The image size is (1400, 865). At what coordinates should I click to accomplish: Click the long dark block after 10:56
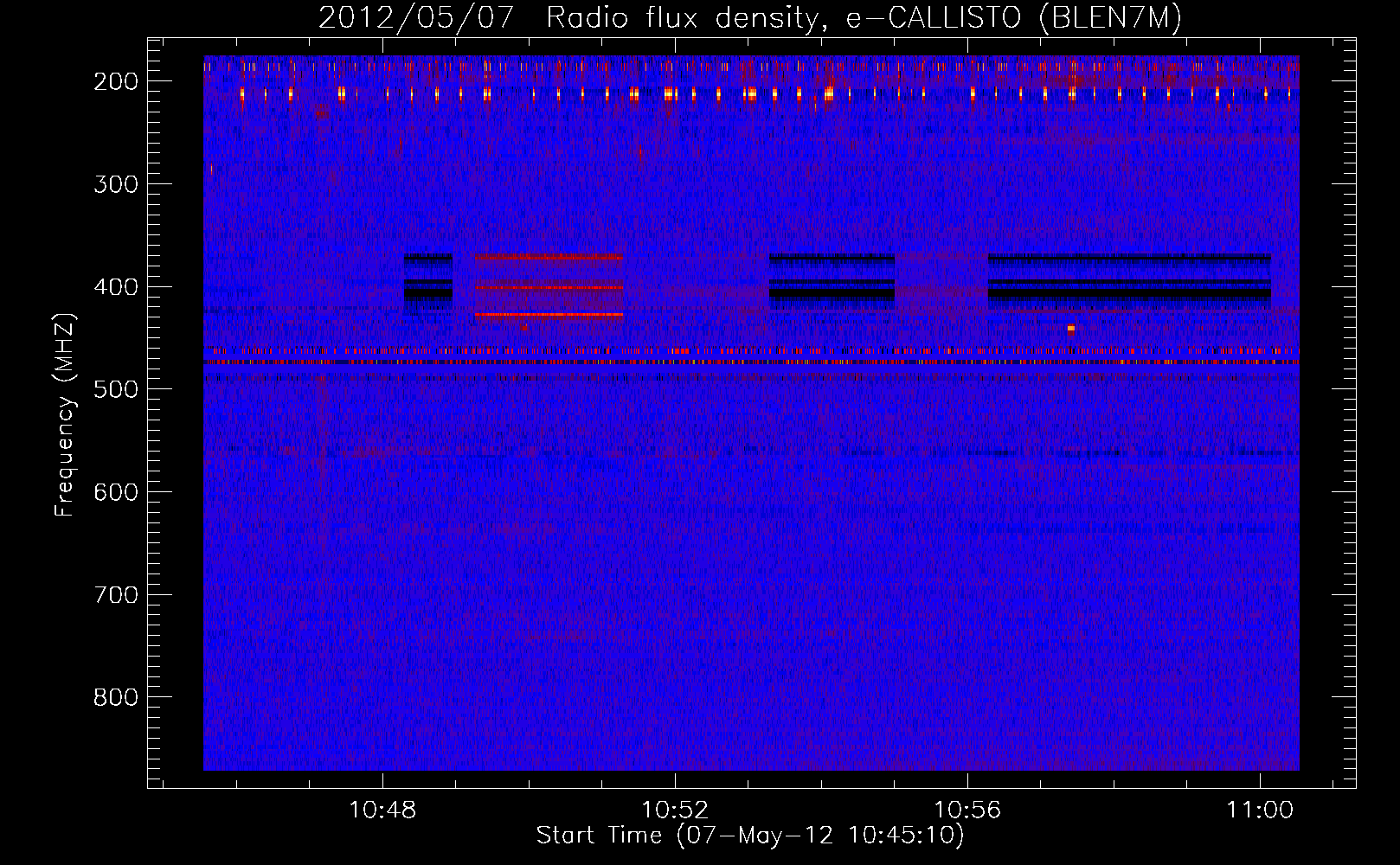(1129, 281)
